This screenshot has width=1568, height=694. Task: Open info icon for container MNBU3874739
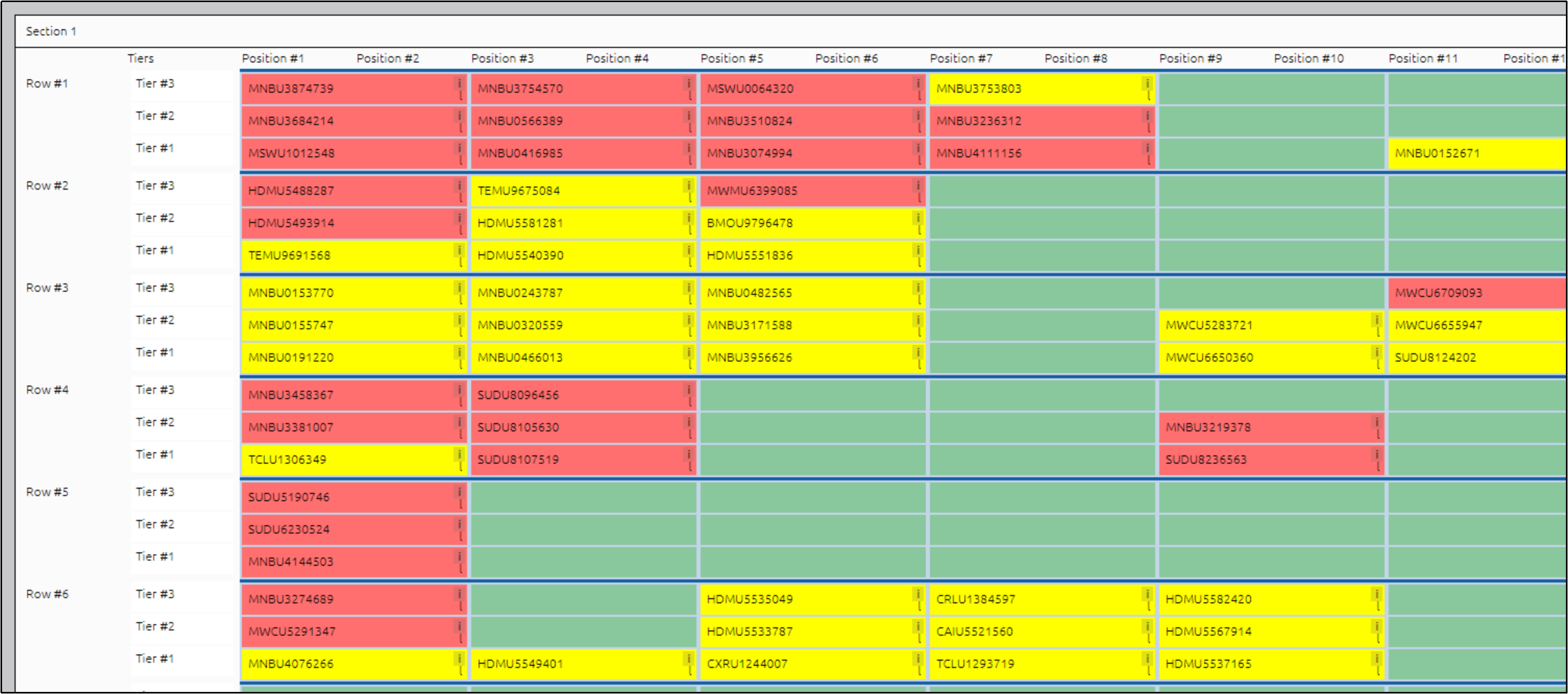(460, 83)
